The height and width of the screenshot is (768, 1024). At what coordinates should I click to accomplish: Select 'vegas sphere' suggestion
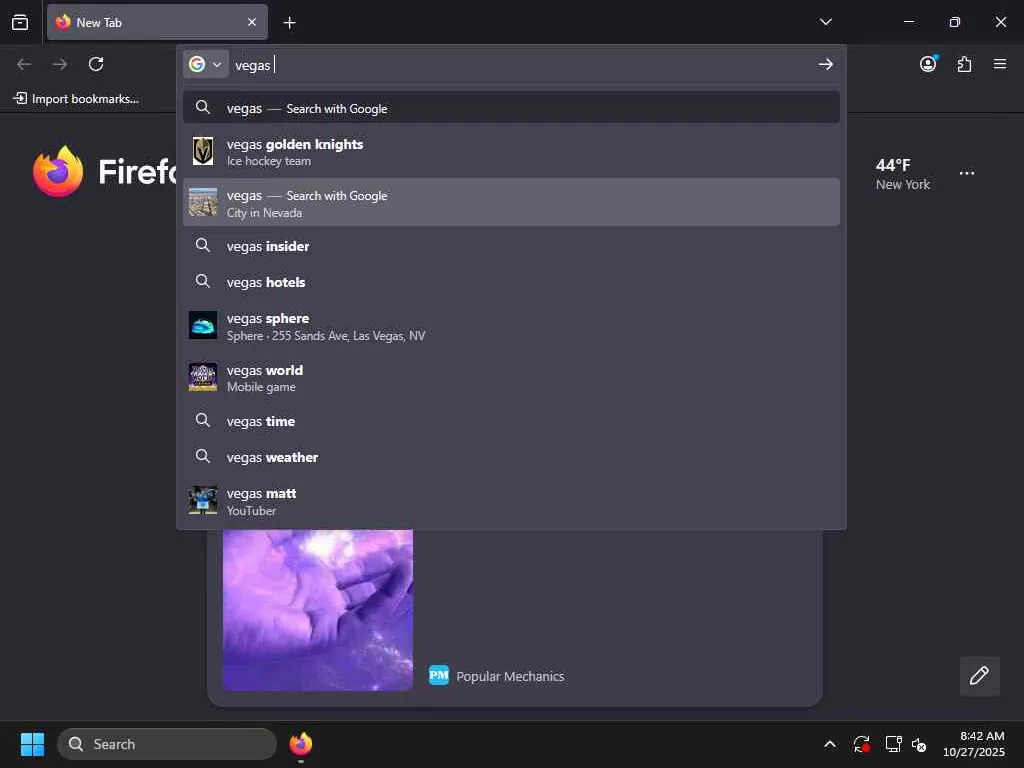[x=511, y=326]
